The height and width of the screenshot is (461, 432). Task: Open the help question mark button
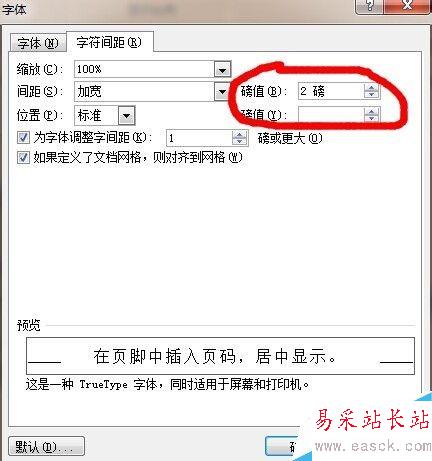pos(369,6)
